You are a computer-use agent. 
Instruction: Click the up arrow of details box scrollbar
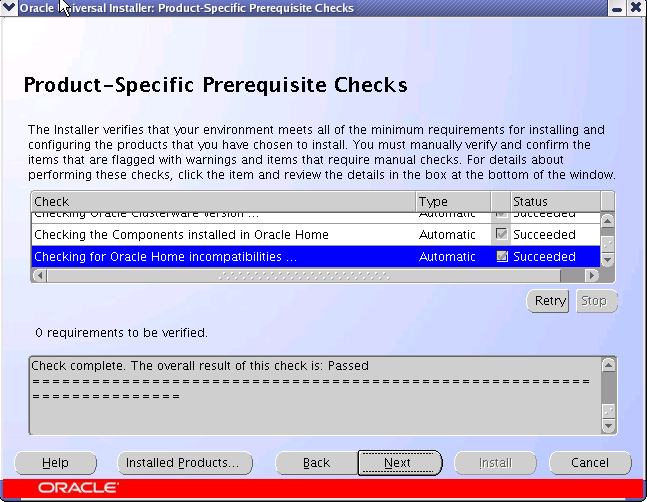pos(609,365)
